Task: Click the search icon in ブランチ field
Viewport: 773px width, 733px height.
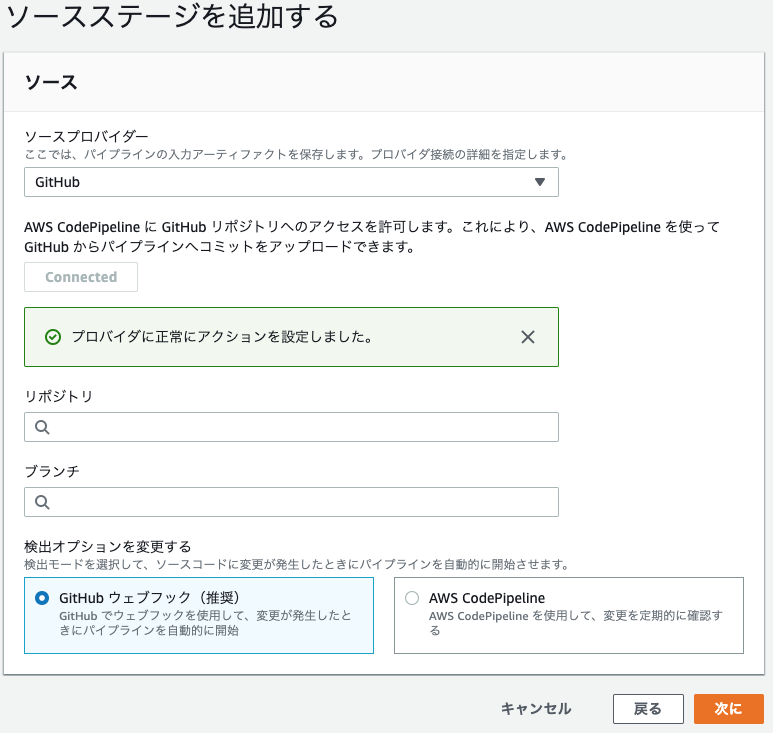Action: pyautogui.click(x=42, y=502)
